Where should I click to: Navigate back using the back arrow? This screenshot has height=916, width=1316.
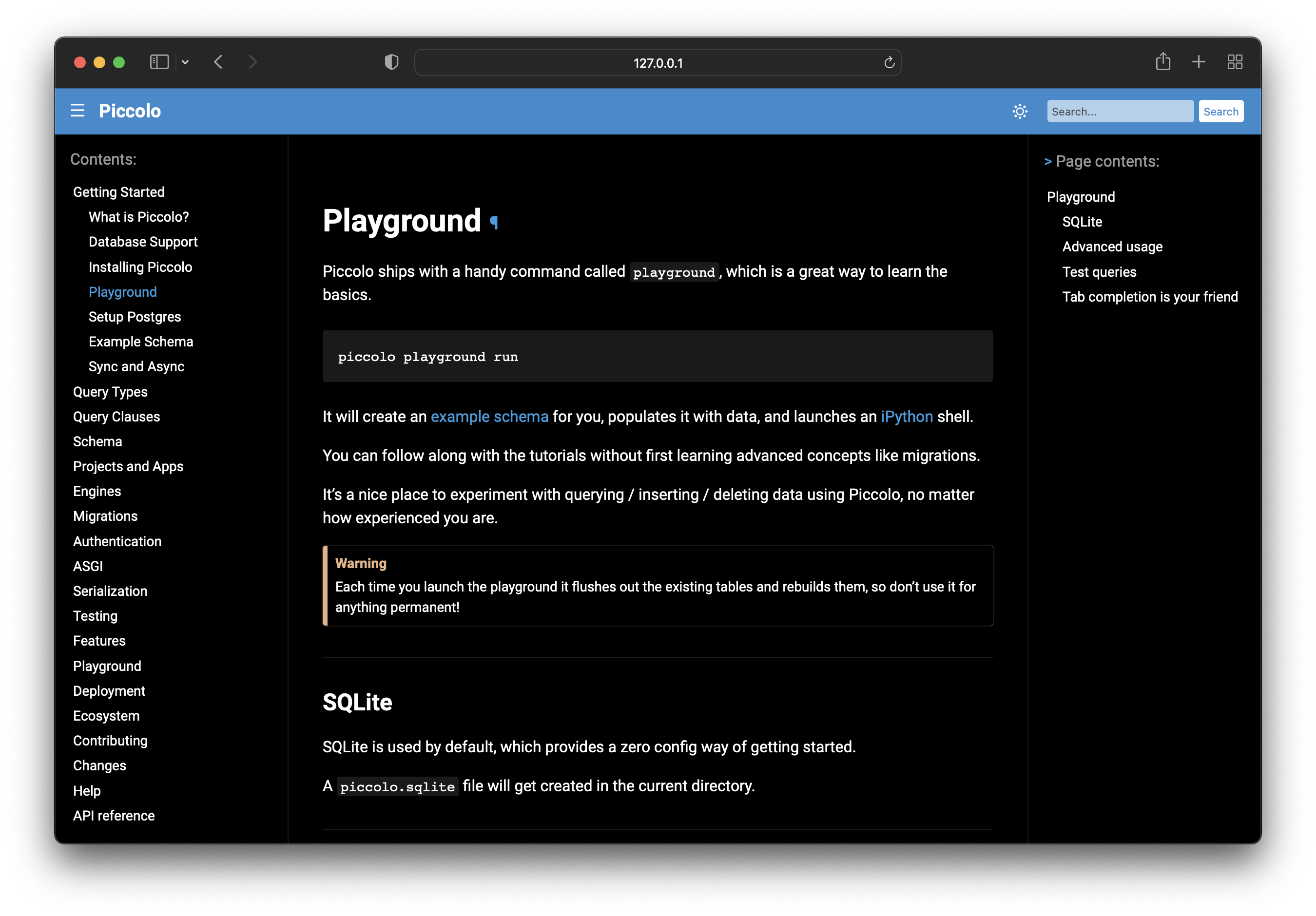click(x=218, y=62)
